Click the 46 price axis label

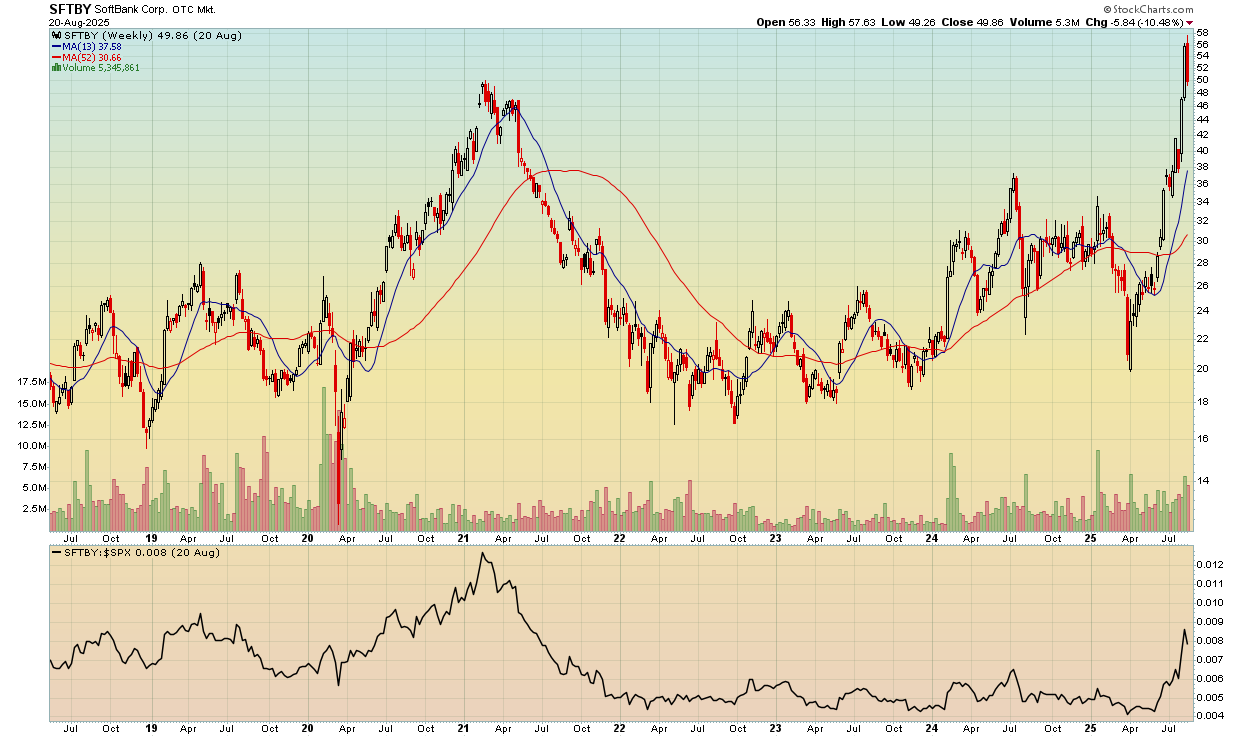[1202, 106]
